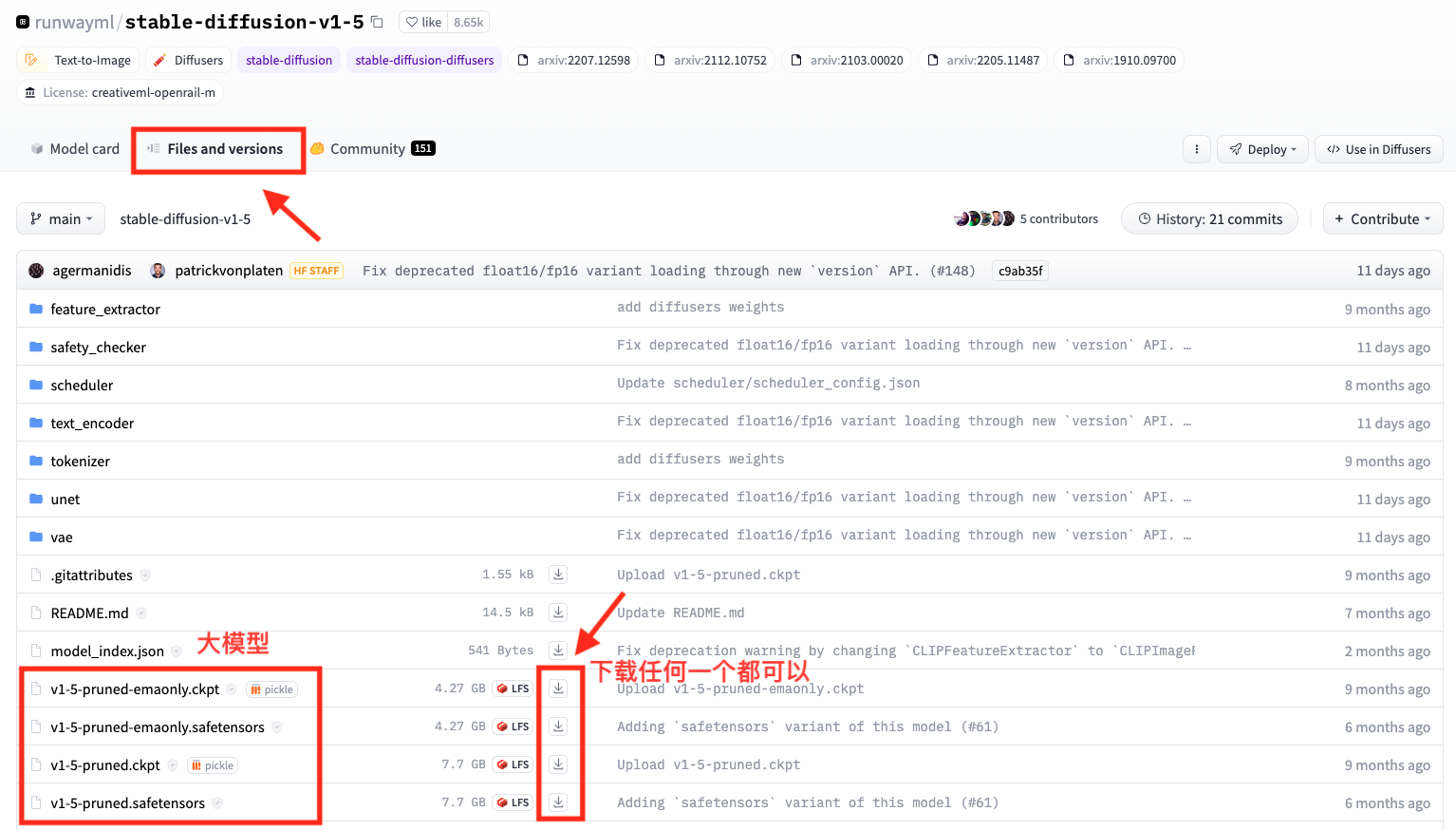Screen dimensions: 1456x830
Task: Like the stable-diffusion-v1-5 model
Action: 423,22
